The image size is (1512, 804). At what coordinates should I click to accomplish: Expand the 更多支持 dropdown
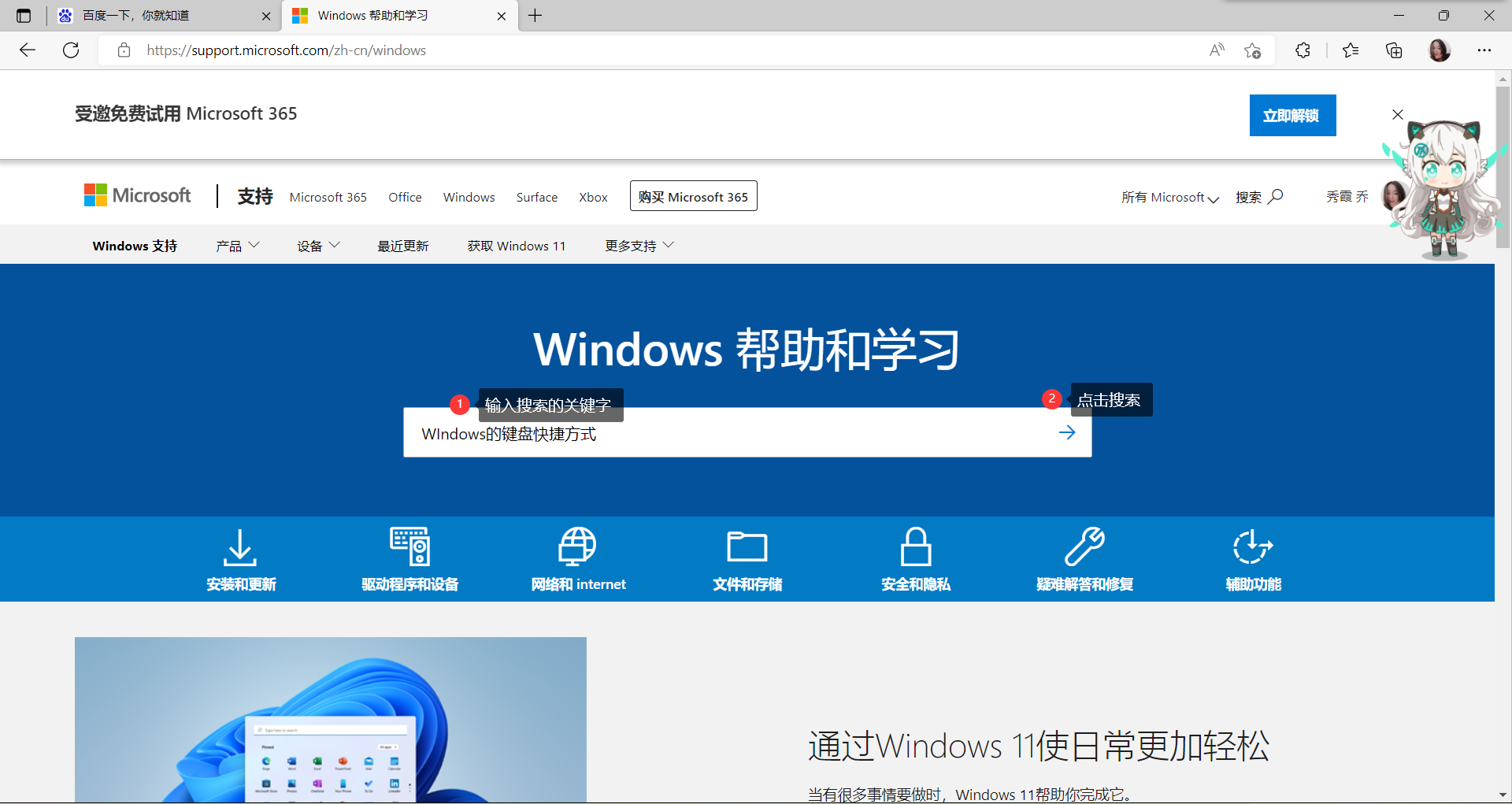coord(639,246)
